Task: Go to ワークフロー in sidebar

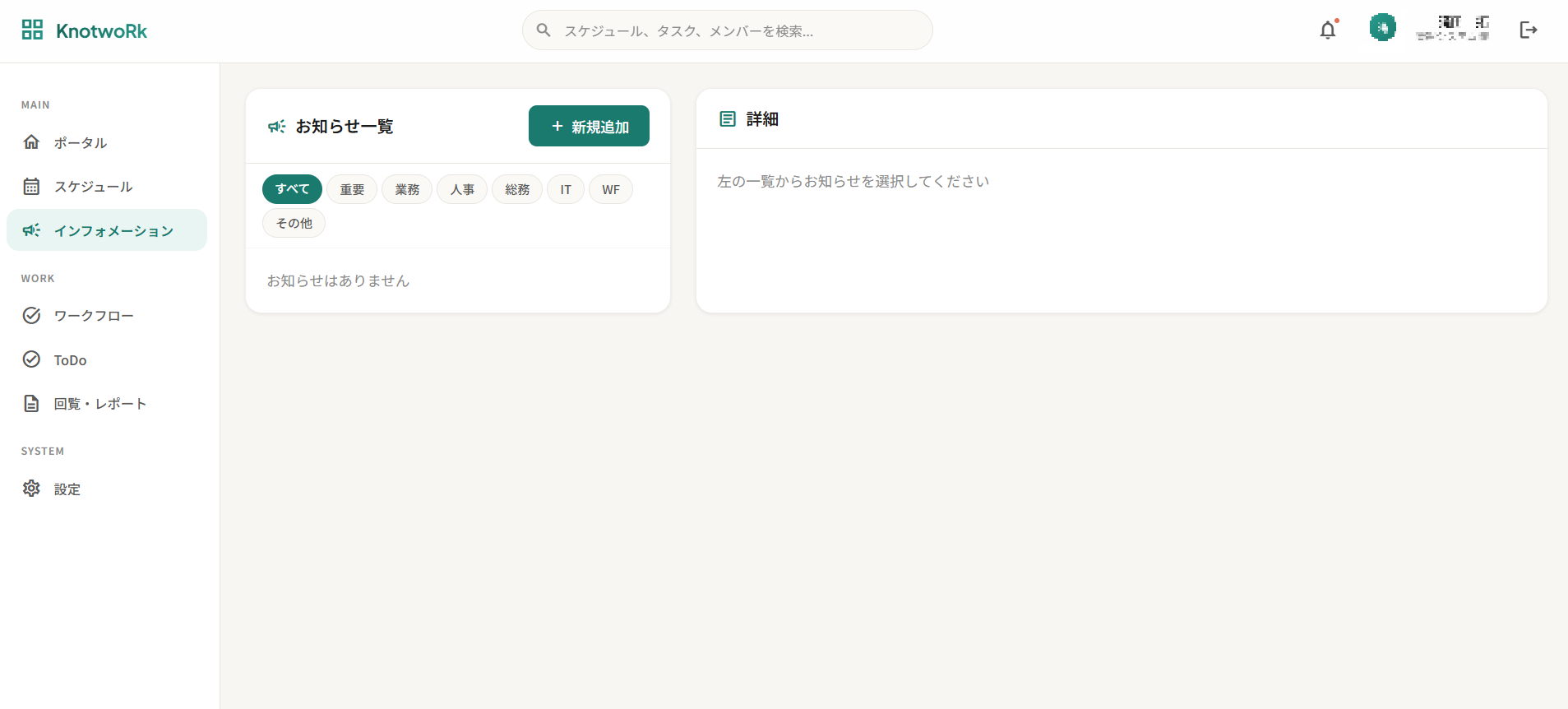Action: 94,316
